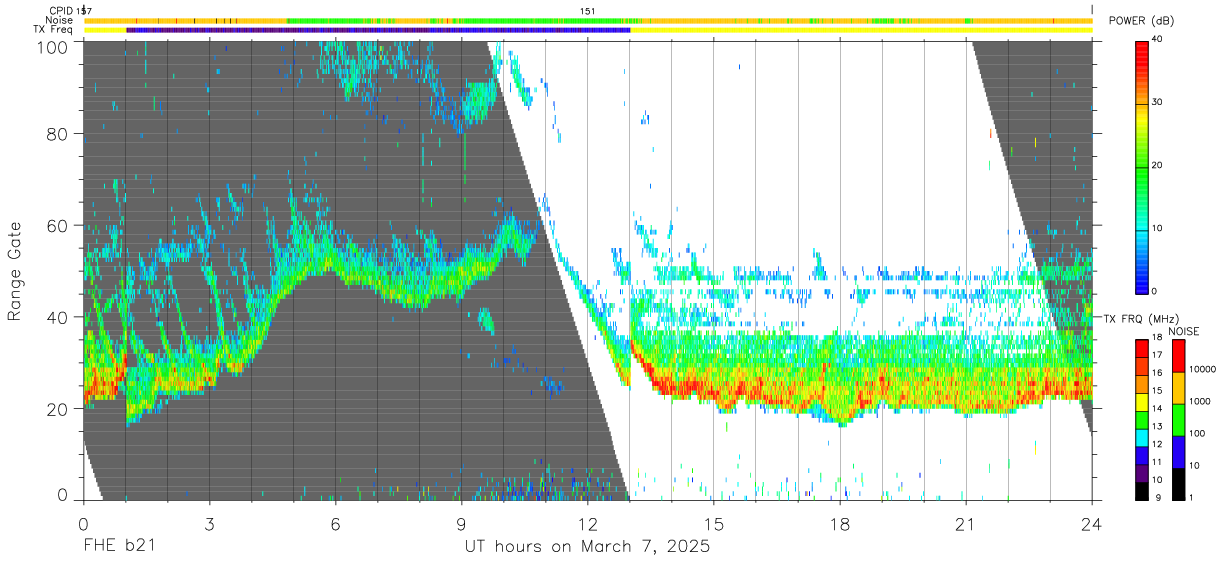Pick the blue segment of noise legend
Screen dimensions: 1228x567
[1177, 452]
